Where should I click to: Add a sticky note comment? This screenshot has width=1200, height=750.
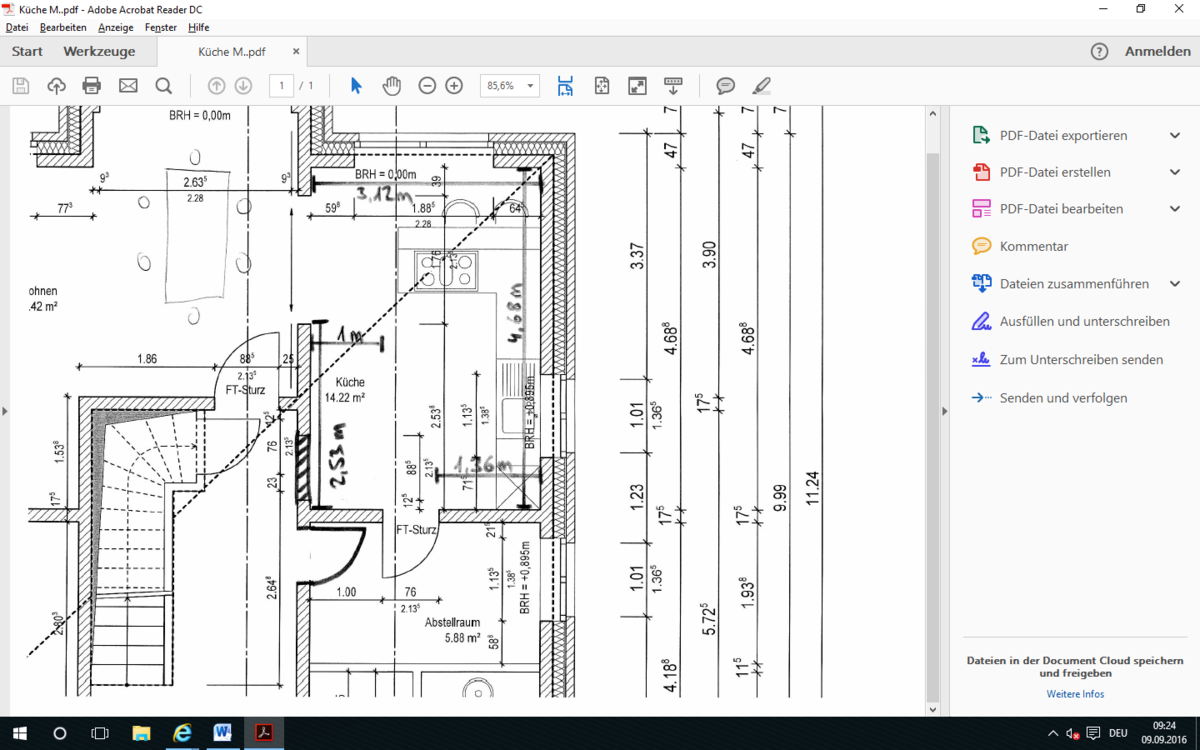(x=726, y=86)
